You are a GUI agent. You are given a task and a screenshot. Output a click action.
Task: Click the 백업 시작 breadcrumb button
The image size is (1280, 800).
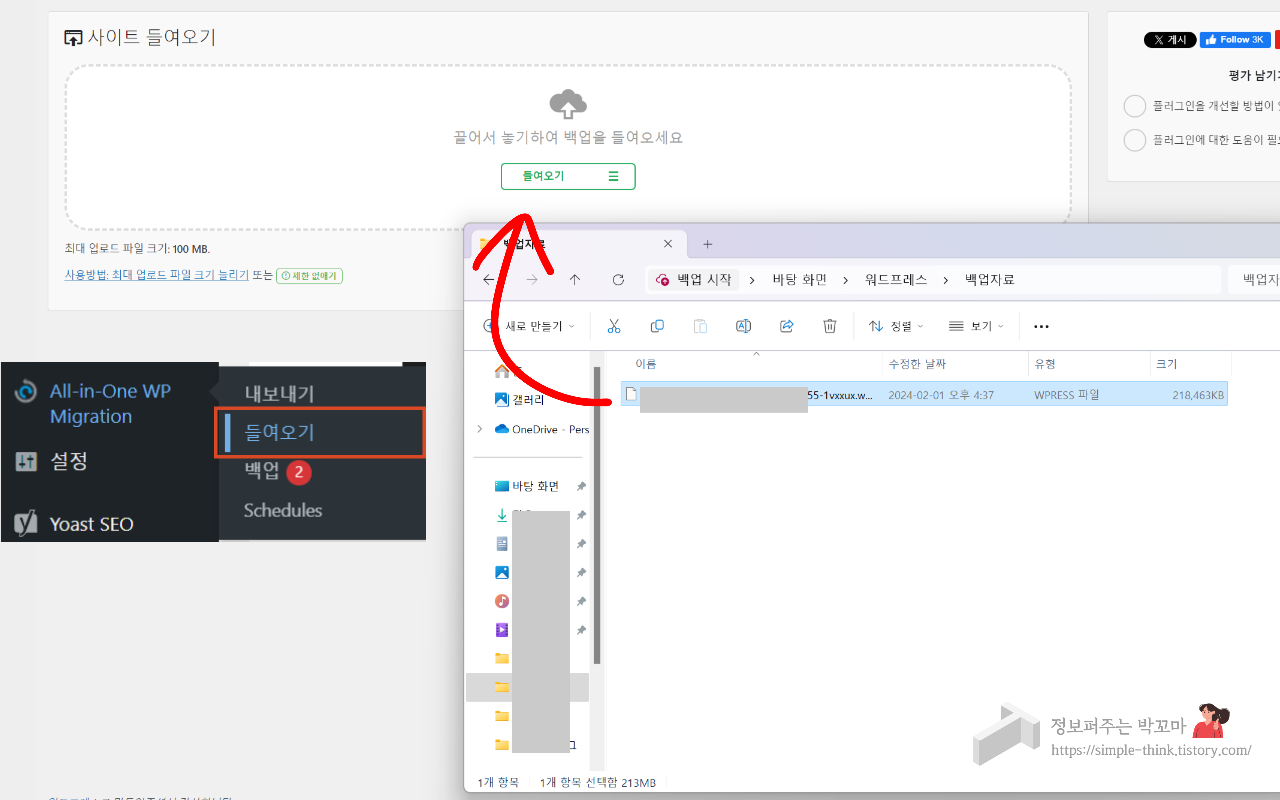point(694,280)
